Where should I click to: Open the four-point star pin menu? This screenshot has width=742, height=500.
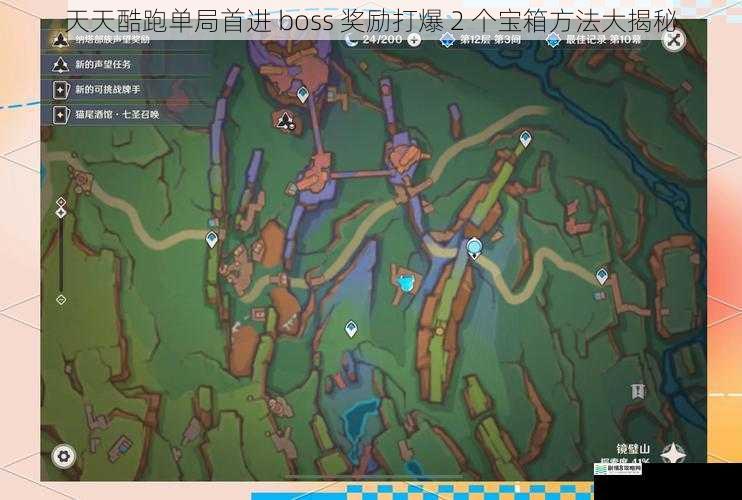(x=673, y=453)
